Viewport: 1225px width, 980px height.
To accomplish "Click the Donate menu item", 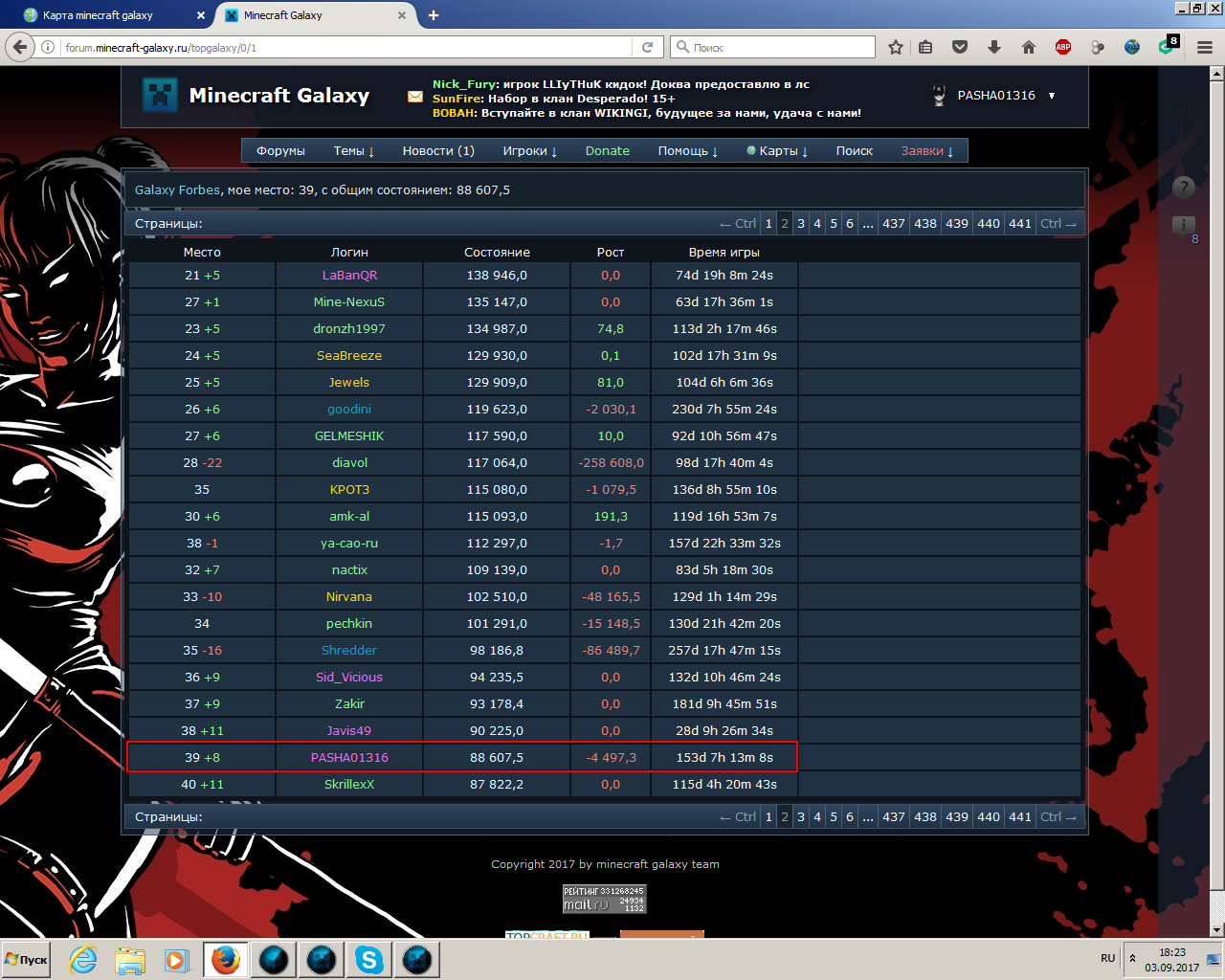I will [608, 151].
